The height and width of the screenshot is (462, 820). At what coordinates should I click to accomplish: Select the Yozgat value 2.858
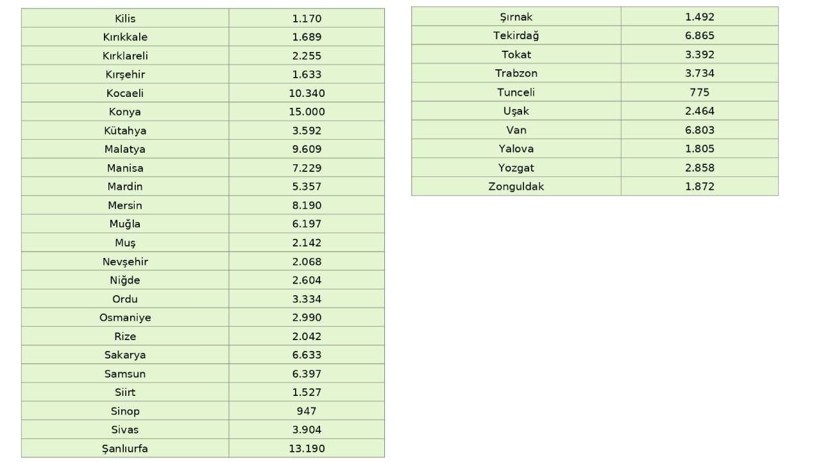click(x=699, y=168)
